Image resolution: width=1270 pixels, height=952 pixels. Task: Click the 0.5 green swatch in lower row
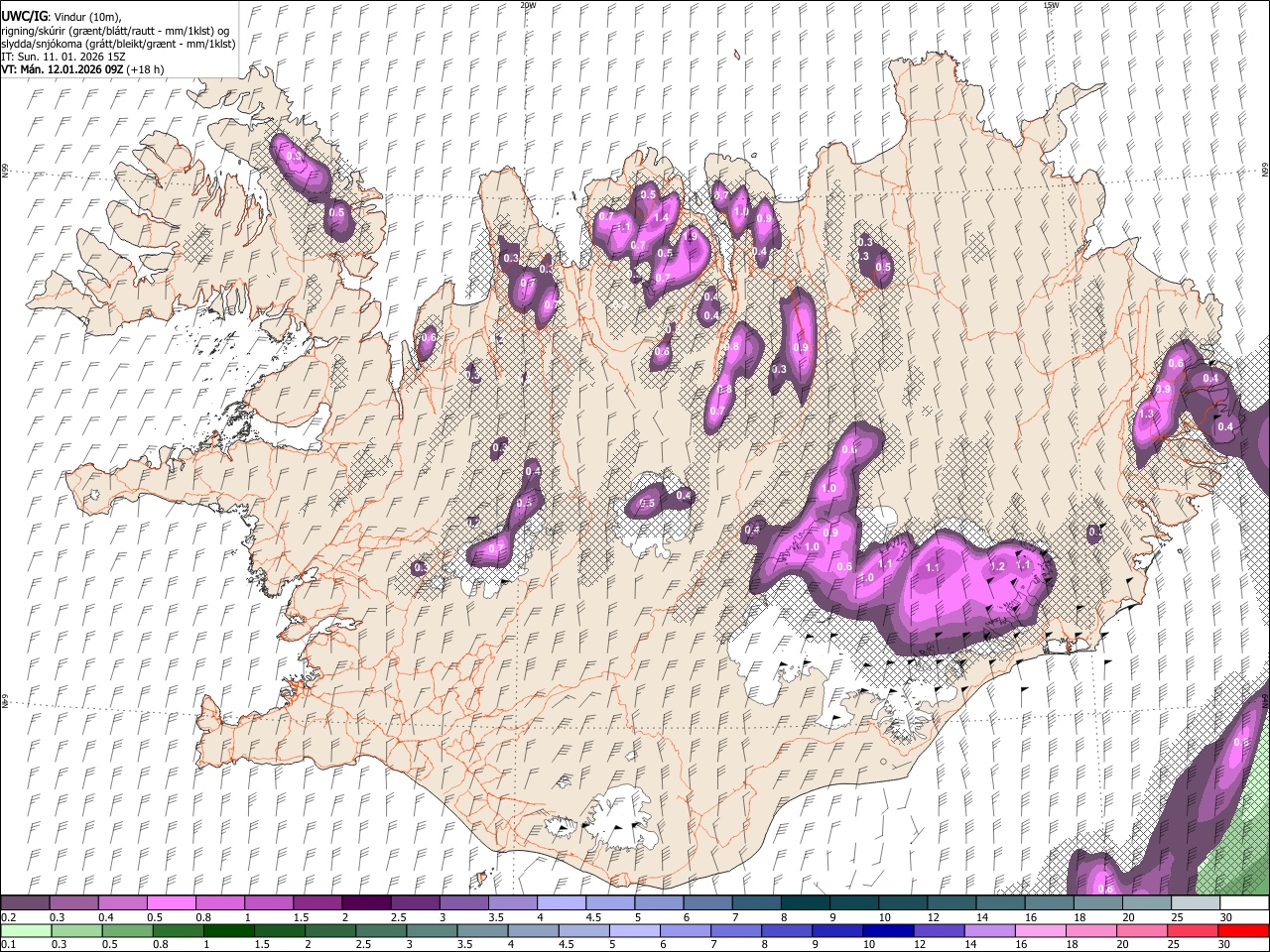(128, 930)
